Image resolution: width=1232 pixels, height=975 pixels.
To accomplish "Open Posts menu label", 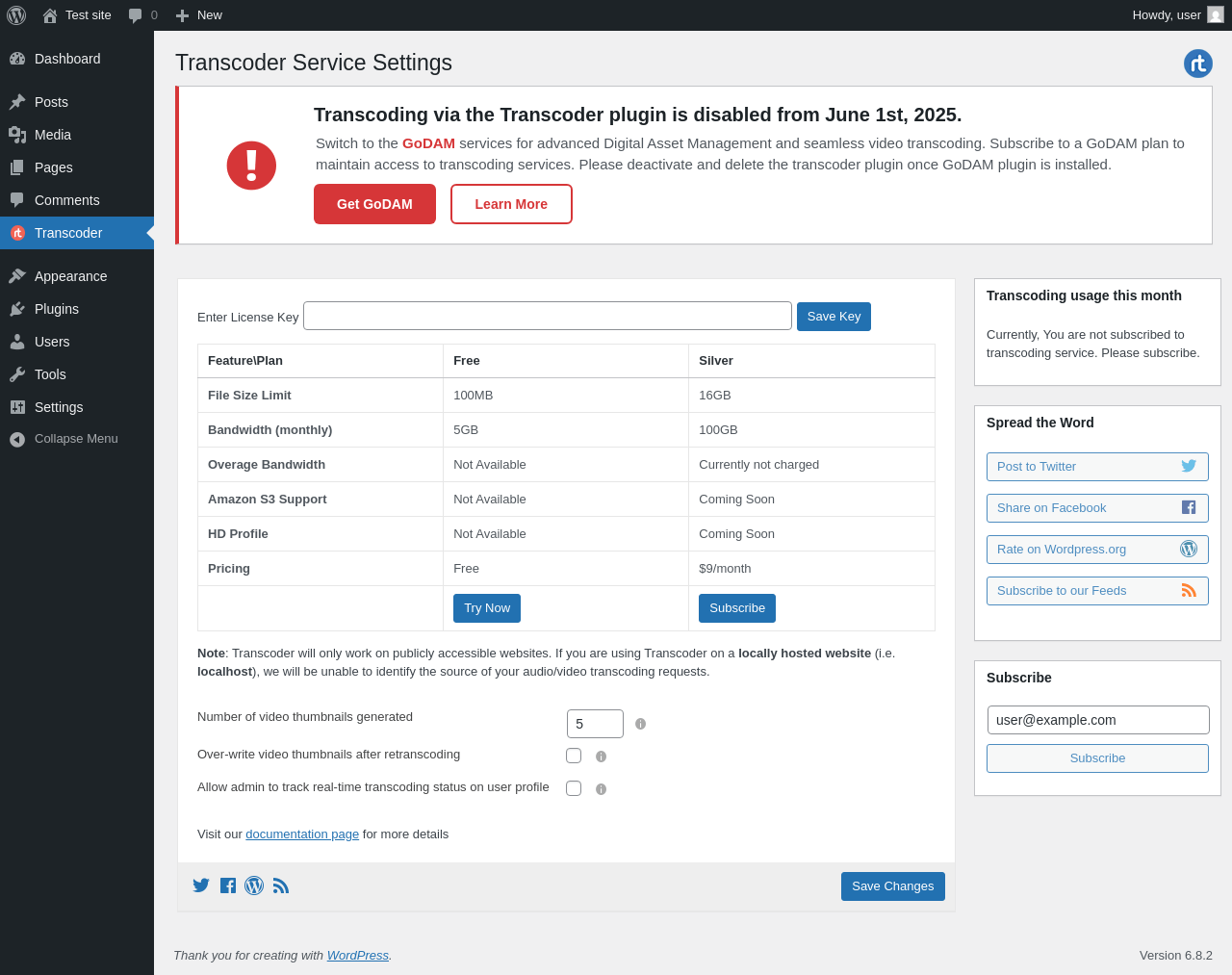I will (x=51, y=102).
